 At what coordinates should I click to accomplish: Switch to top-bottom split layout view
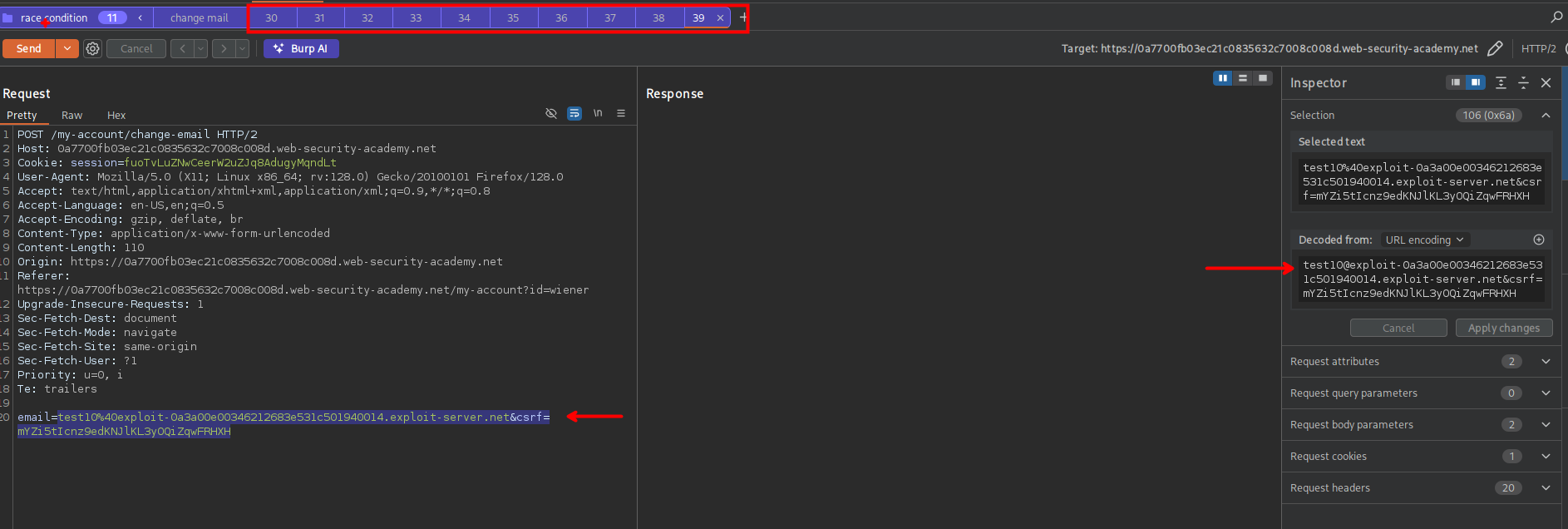coord(1243,78)
